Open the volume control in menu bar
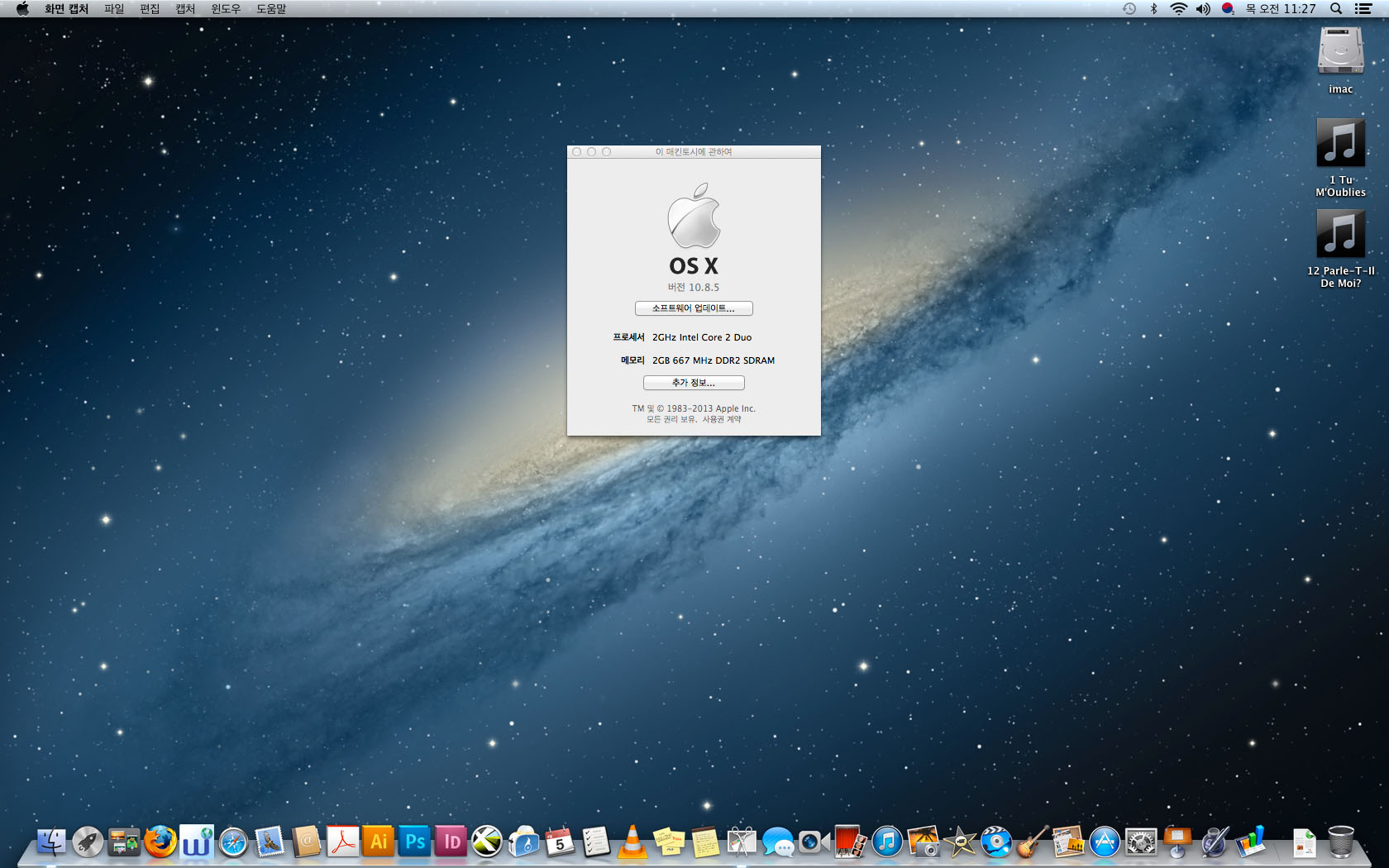Viewport: 1389px width, 868px height. [x=1203, y=8]
